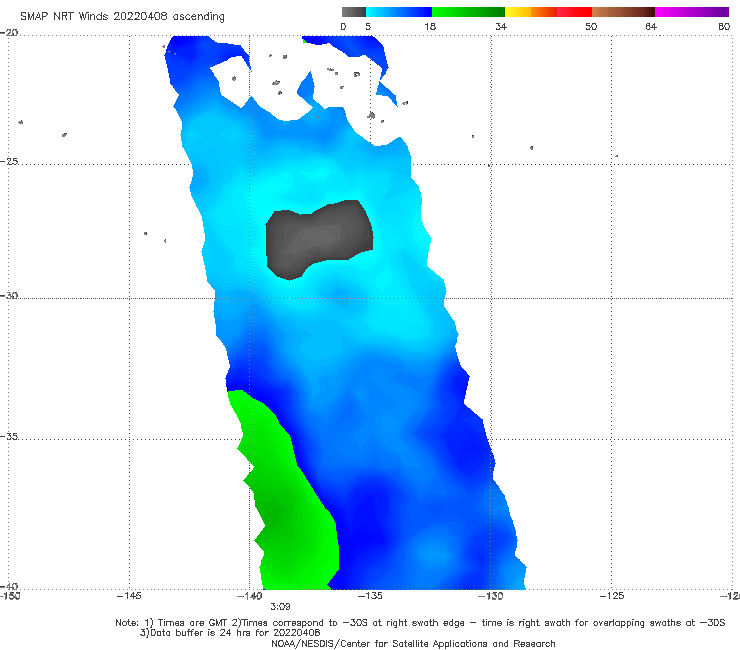Viewport: 740px width, 650px height.
Task: Click the title 'SMAP NRT Winds 20220408 ascending'
Action: (x=122, y=16)
